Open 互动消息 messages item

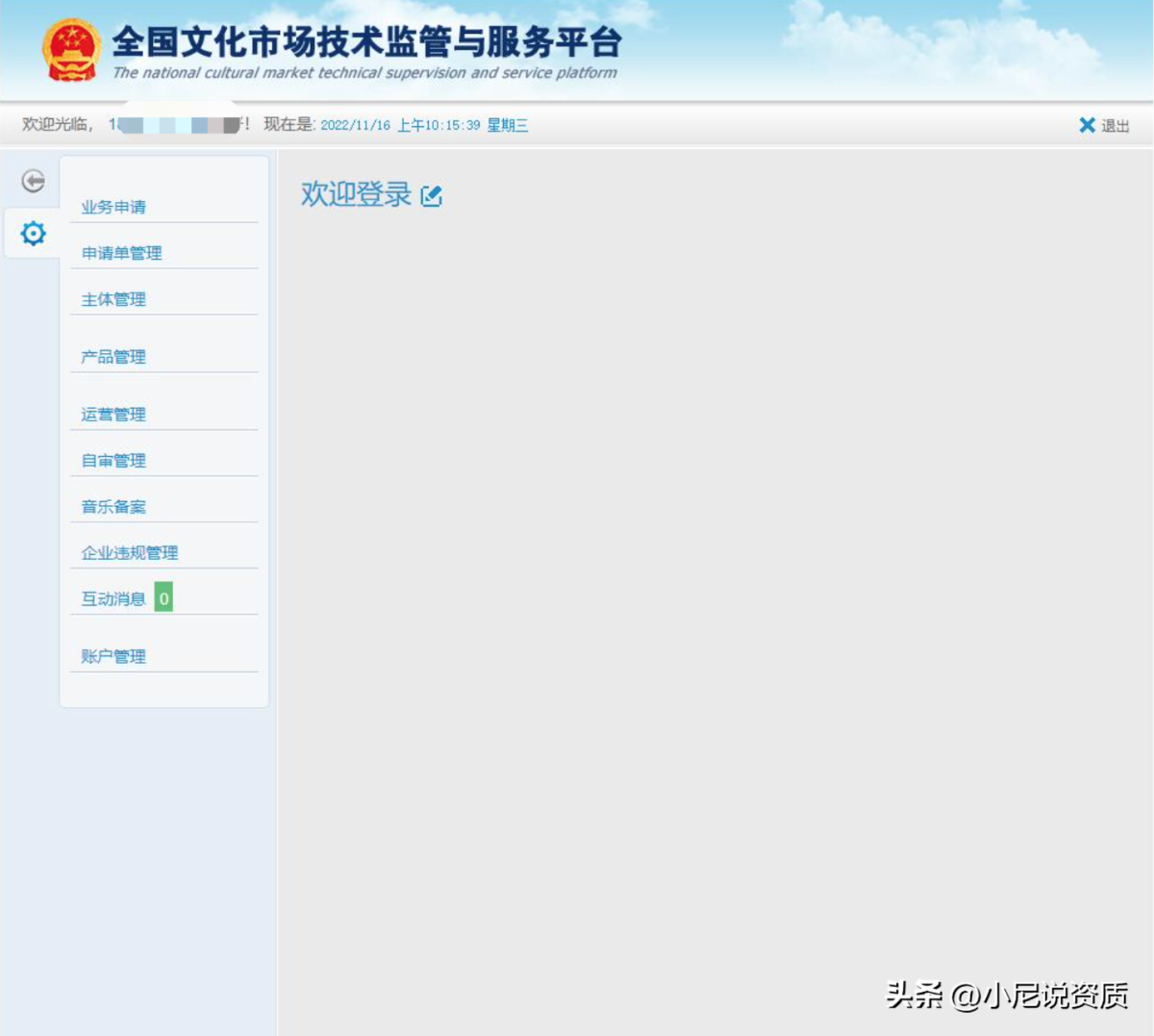[x=113, y=598]
